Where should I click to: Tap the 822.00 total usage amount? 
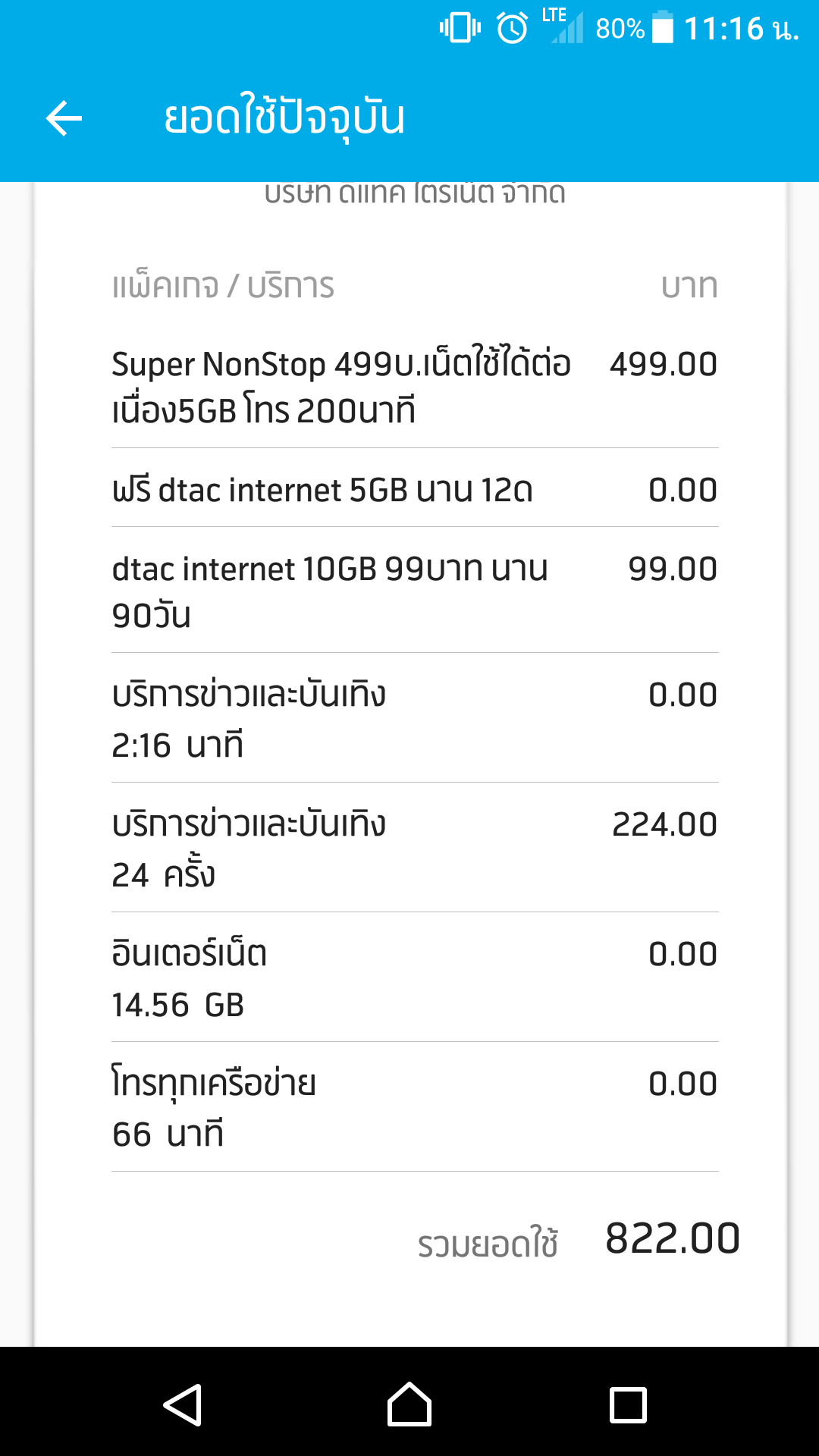[672, 1239]
